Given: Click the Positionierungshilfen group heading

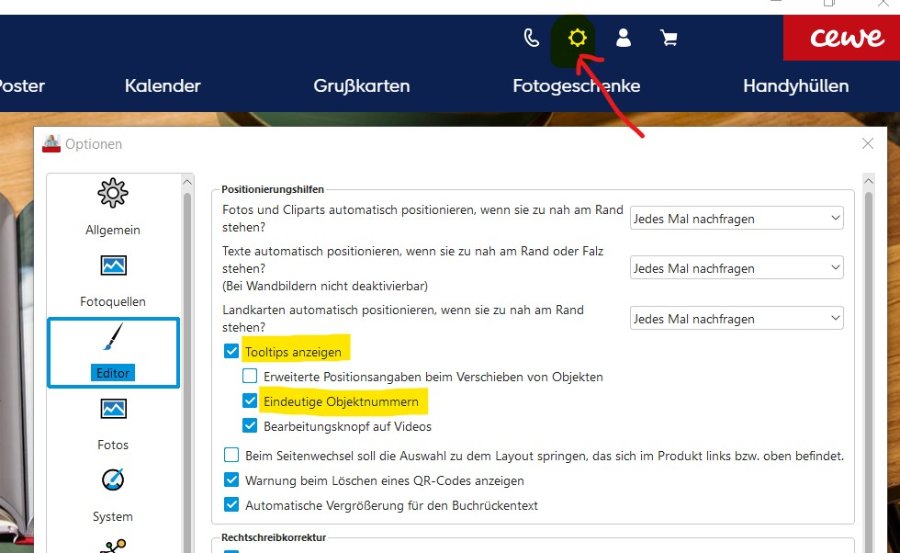Looking at the screenshot, I should [273, 189].
